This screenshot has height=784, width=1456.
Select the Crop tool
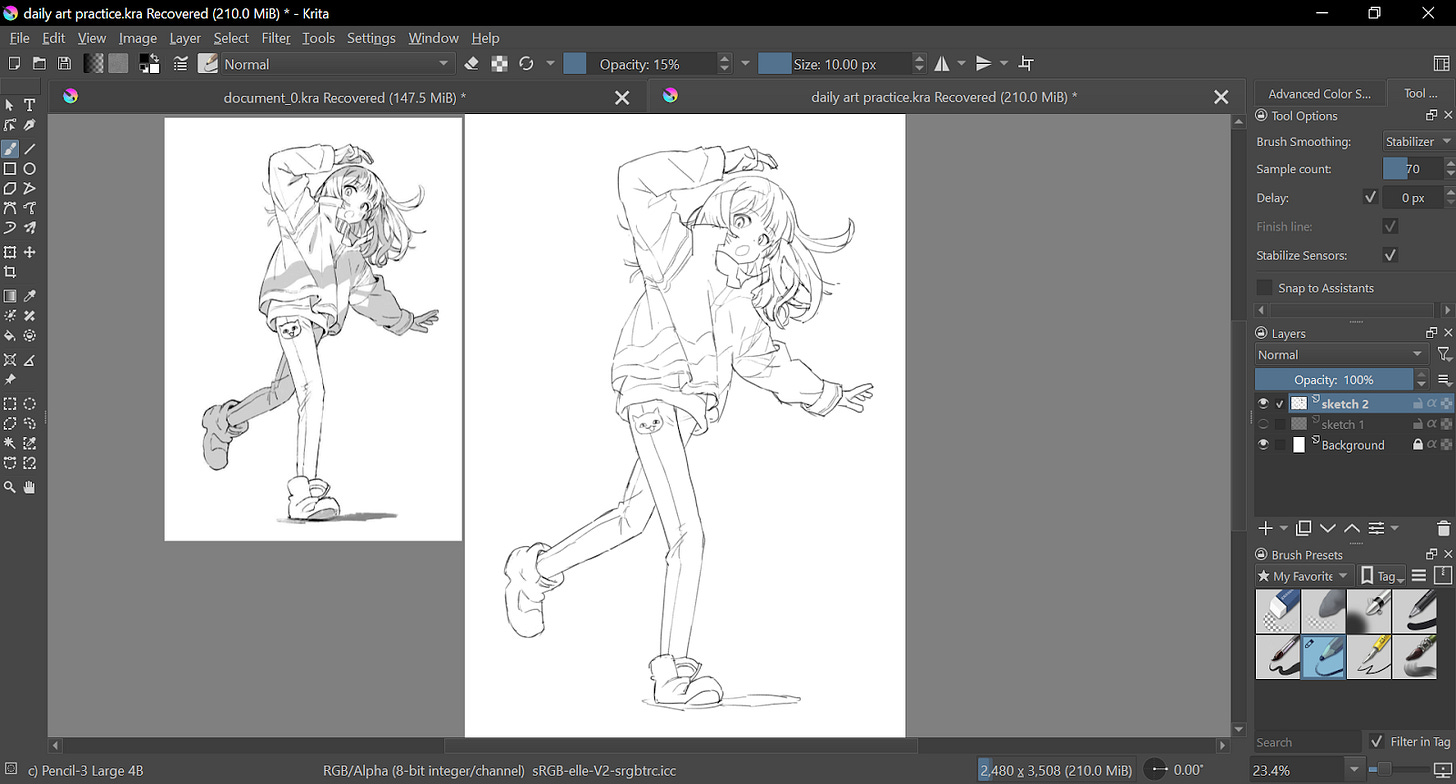[10, 272]
